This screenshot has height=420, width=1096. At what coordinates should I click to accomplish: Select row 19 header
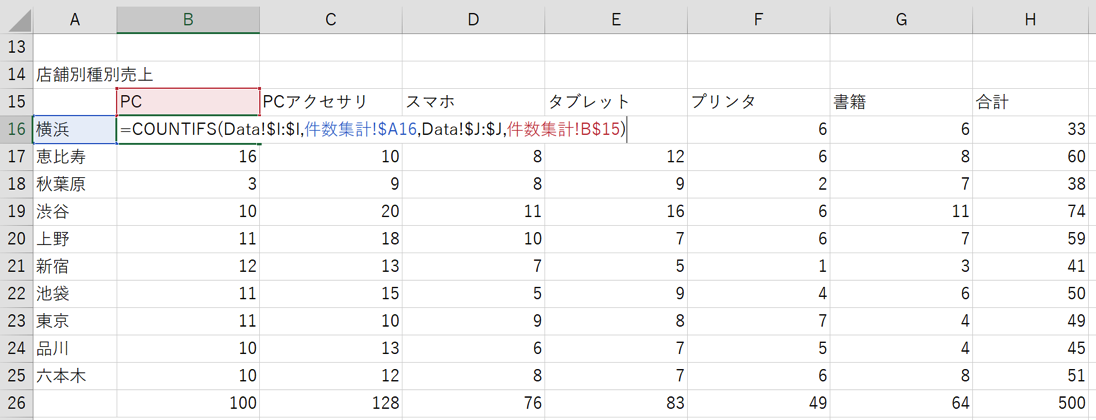point(17,212)
